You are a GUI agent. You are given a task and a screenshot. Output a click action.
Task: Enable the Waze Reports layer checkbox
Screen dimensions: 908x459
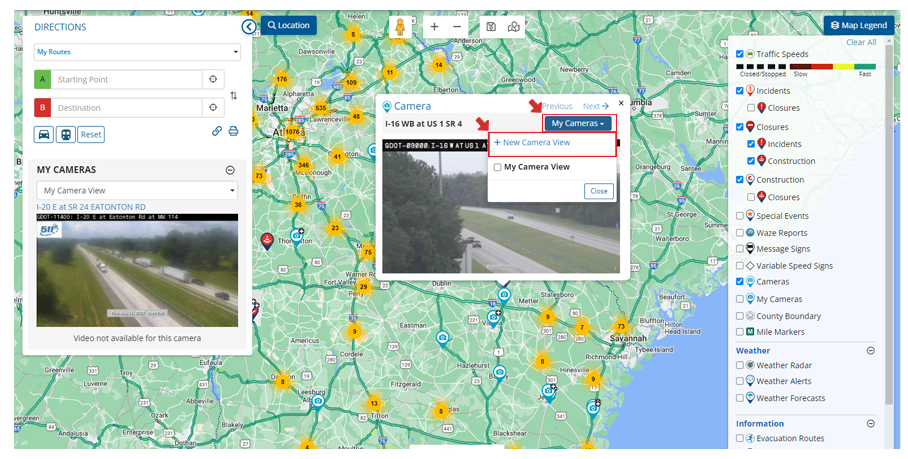click(740, 233)
